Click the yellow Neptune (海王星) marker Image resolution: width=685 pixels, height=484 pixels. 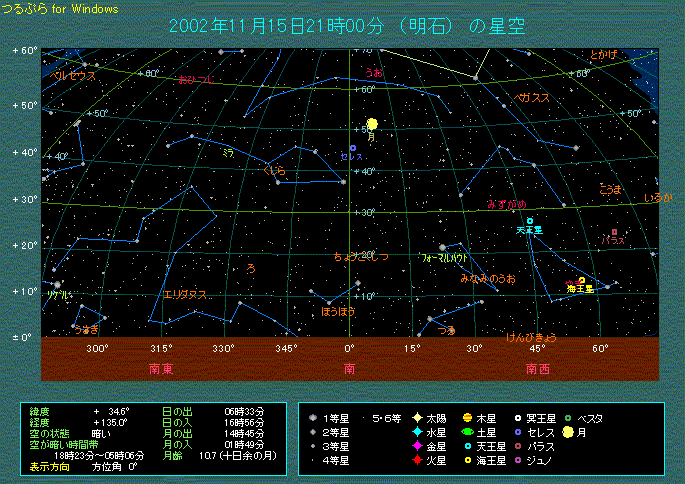(x=581, y=281)
